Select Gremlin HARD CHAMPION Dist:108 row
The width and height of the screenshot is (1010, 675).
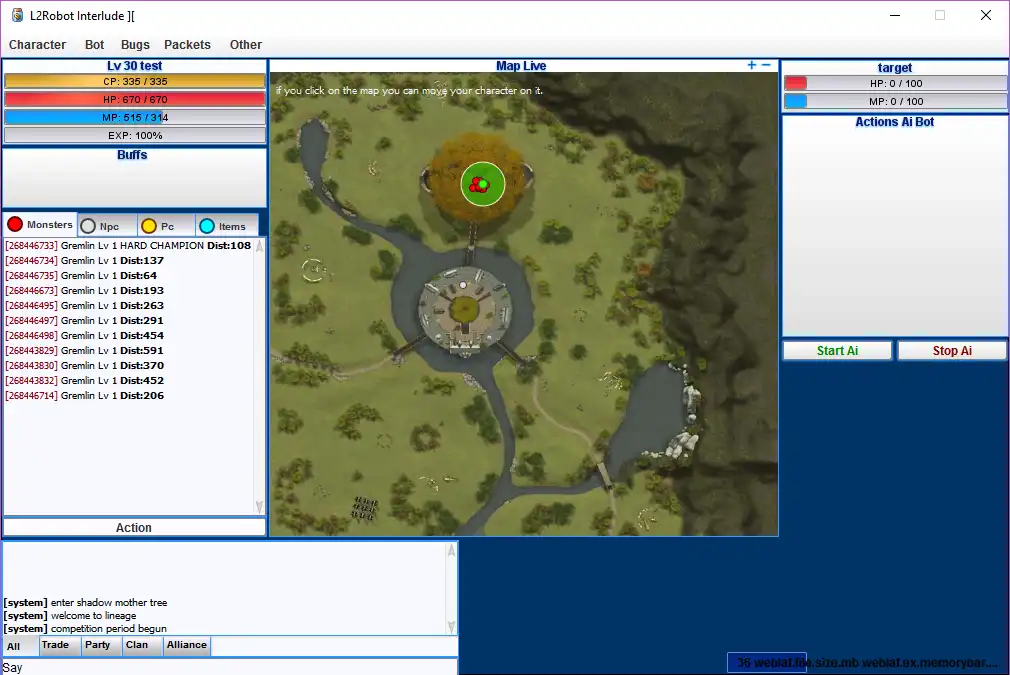(x=128, y=245)
